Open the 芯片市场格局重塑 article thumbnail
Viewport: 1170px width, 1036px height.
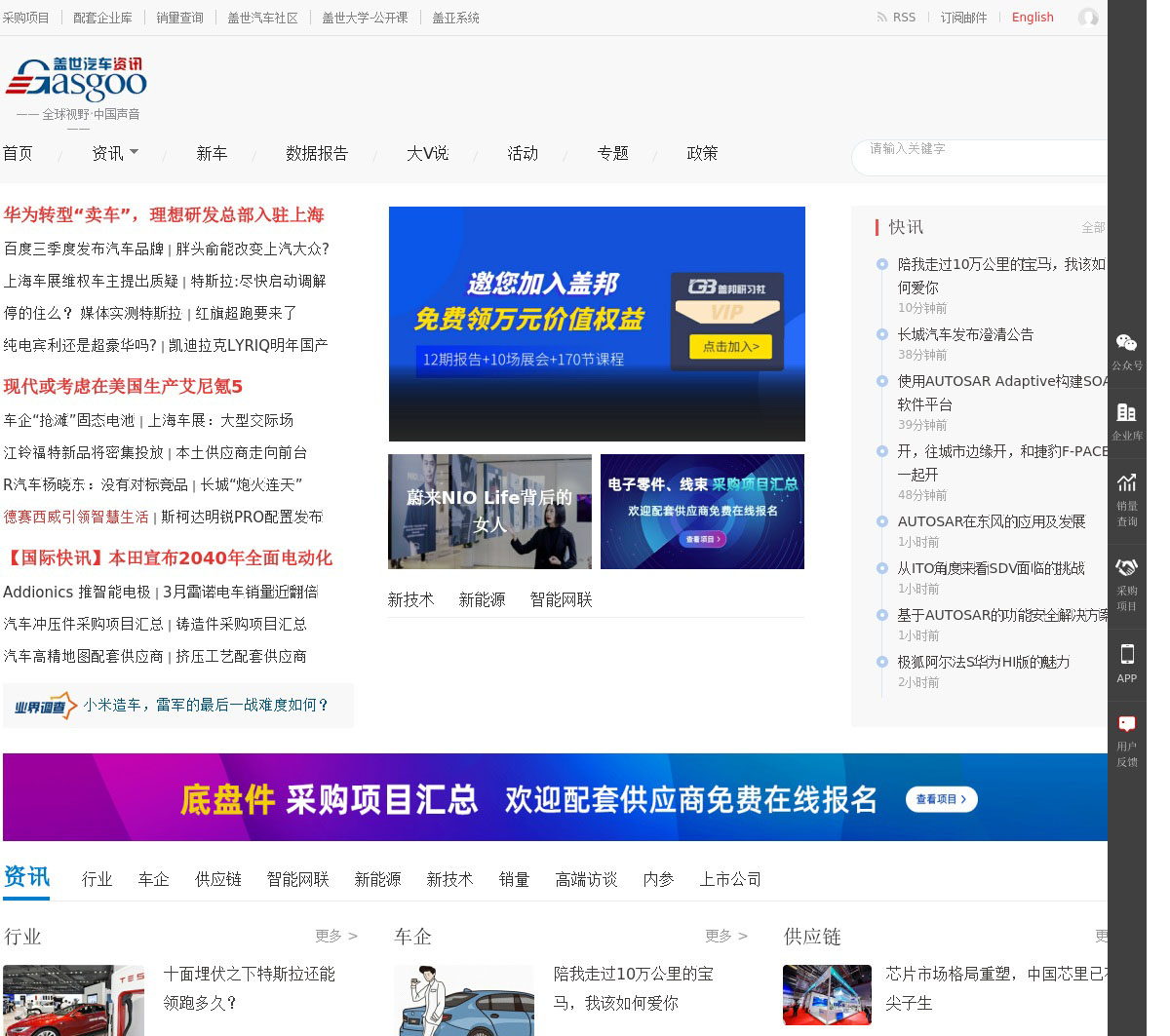pyautogui.click(x=827, y=995)
